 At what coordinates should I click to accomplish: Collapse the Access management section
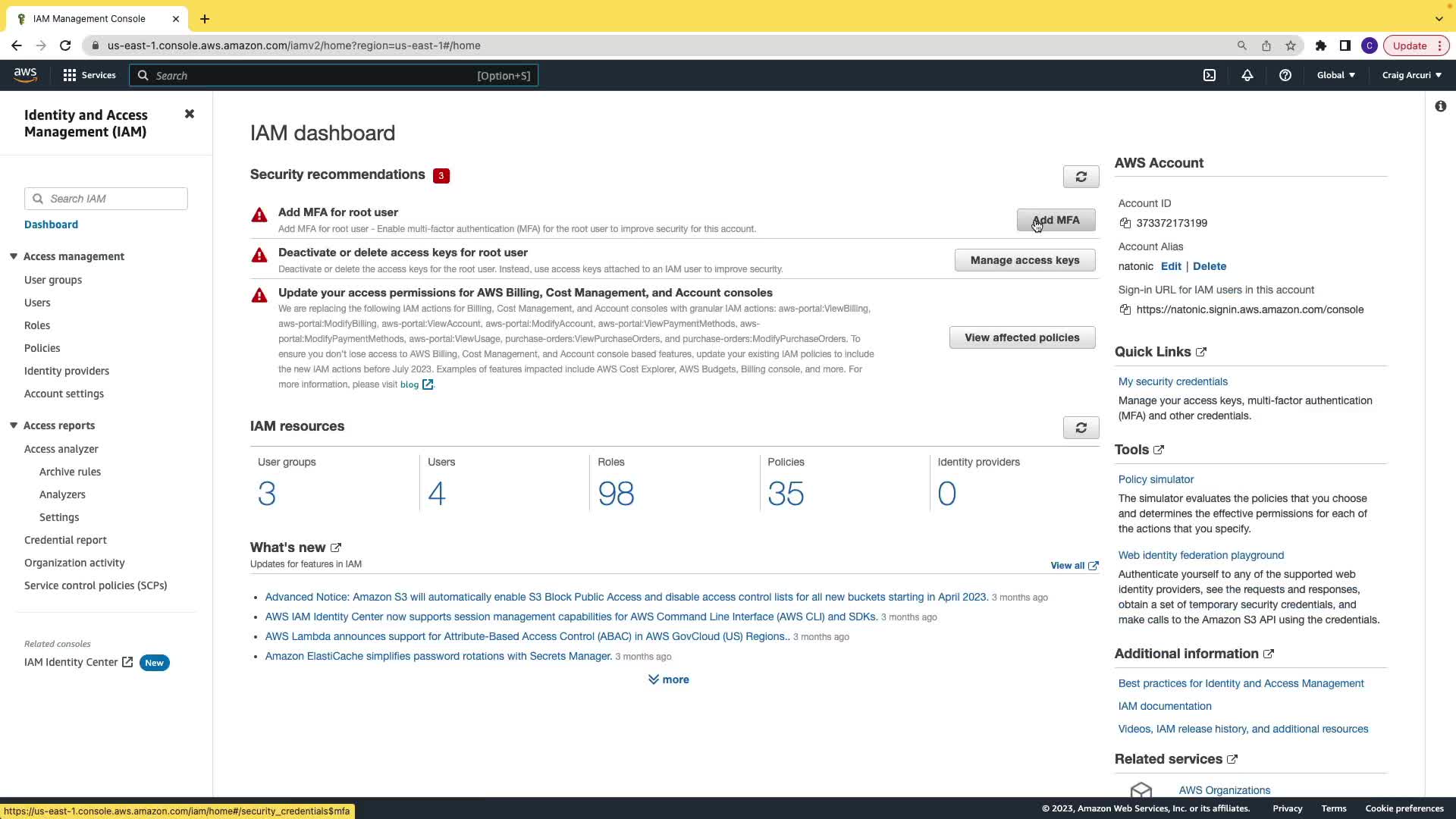(x=14, y=256)
